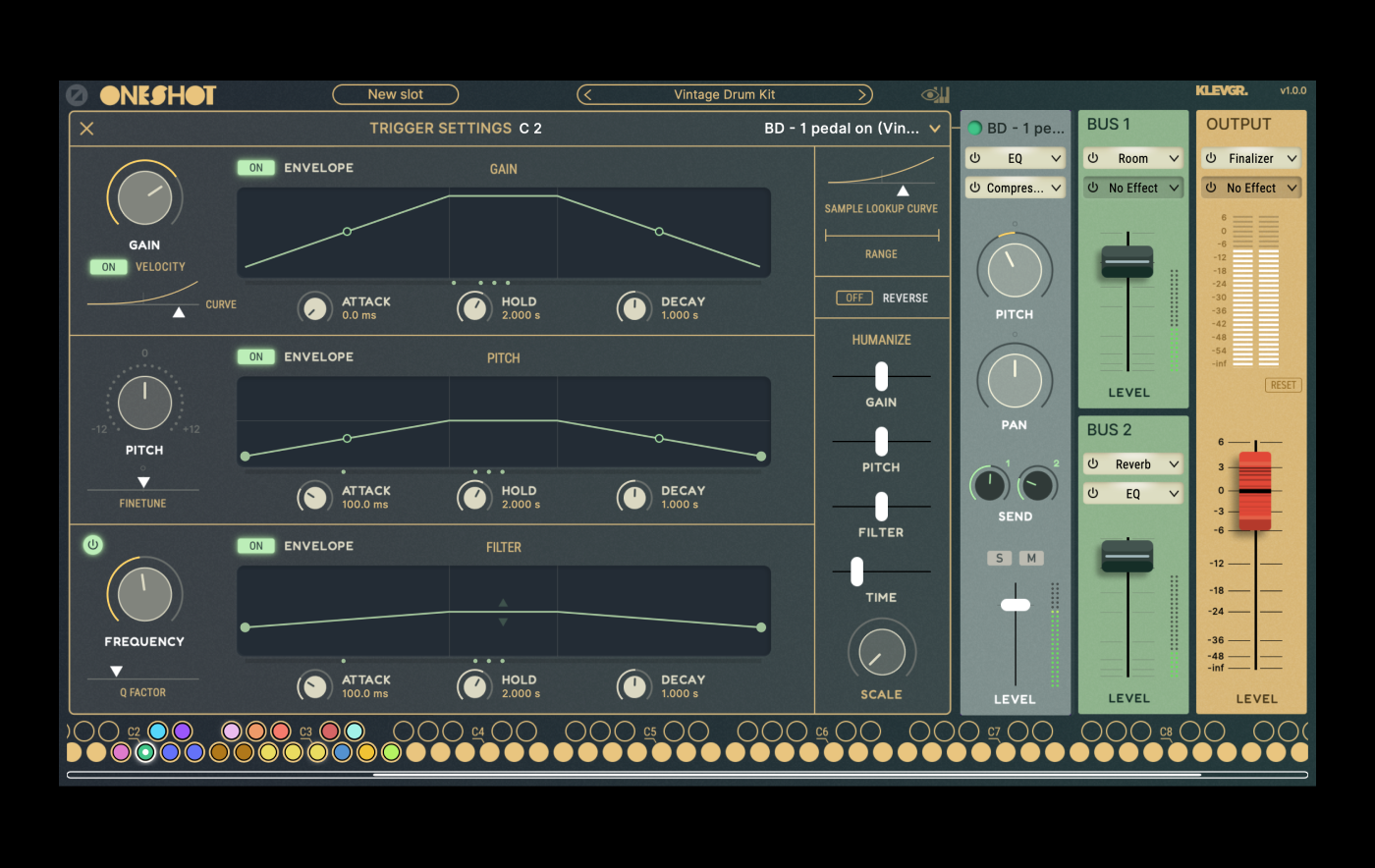This screenshot has width=1375, height=868.
Task: Click the Filter envelope Decay knob
Action: tap(634, 686)
